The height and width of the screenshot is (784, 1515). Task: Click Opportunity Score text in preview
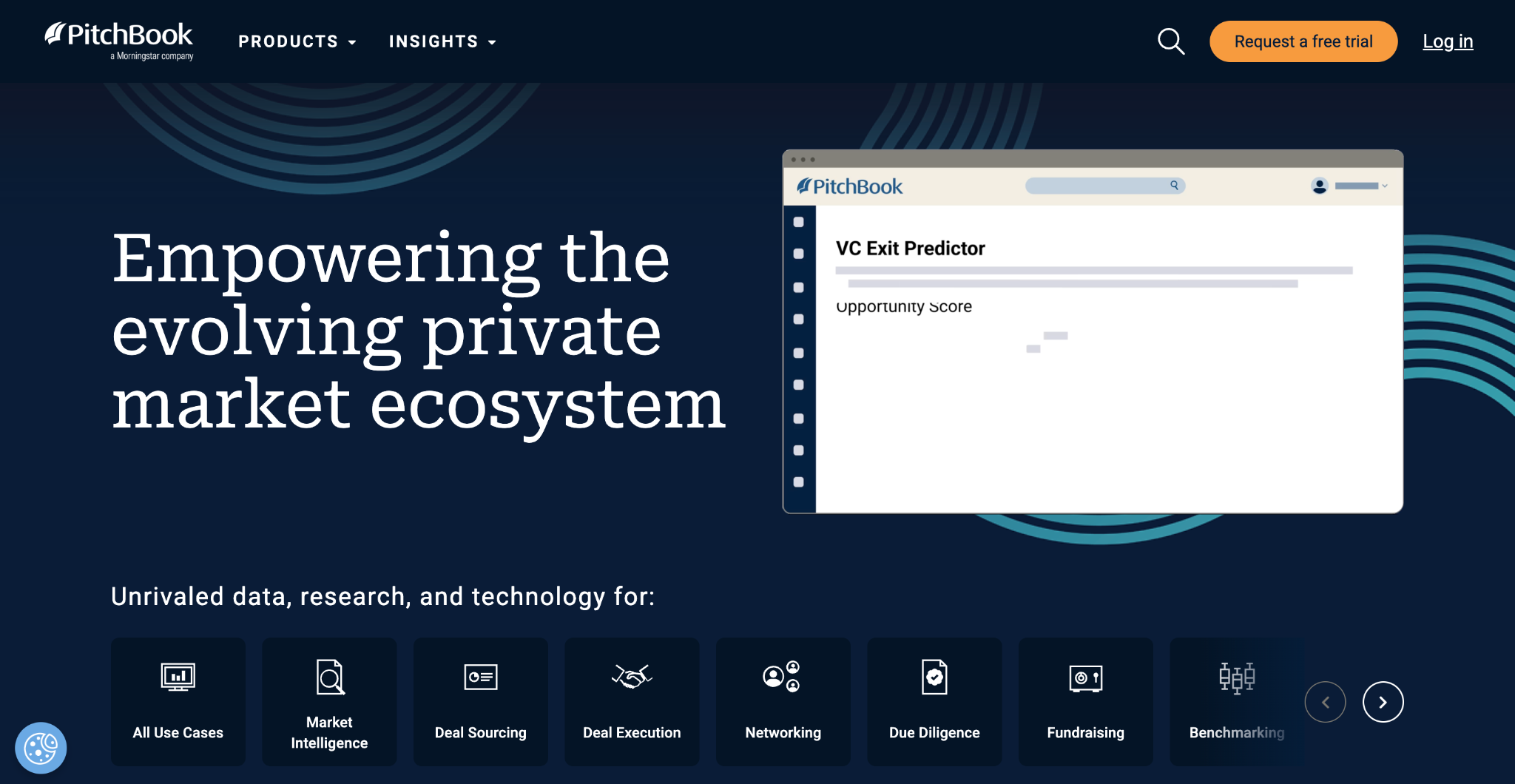click(904, 307)
